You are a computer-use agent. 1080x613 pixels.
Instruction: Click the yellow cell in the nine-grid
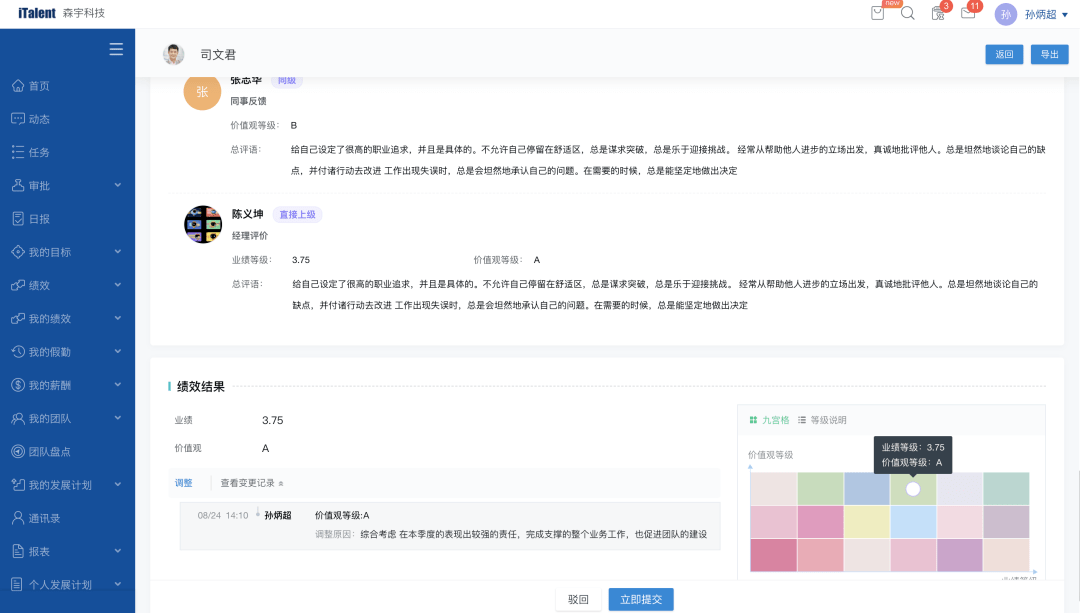click(867, 522)
